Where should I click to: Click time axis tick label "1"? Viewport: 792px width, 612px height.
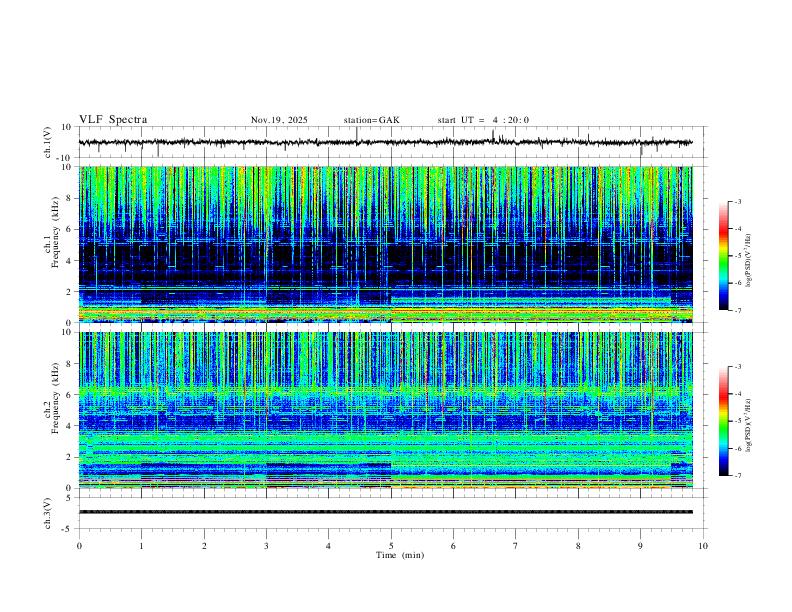pyautogui.click(x=141, y=546)
